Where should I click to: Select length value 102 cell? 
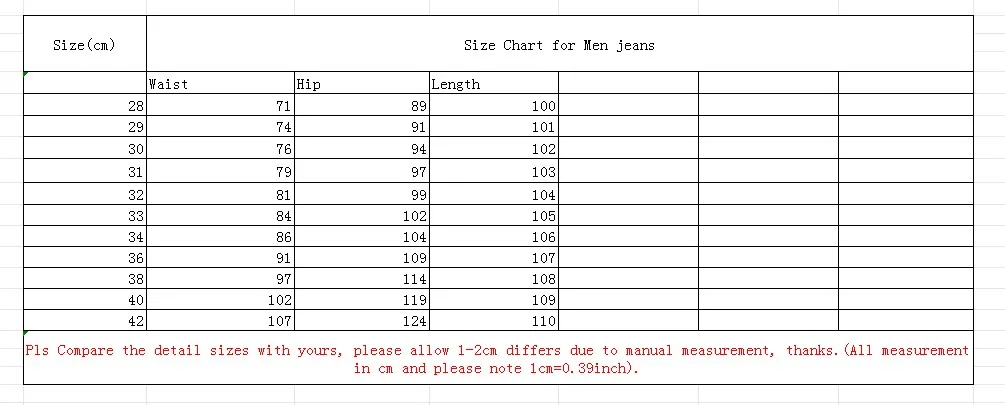(493, 149)
